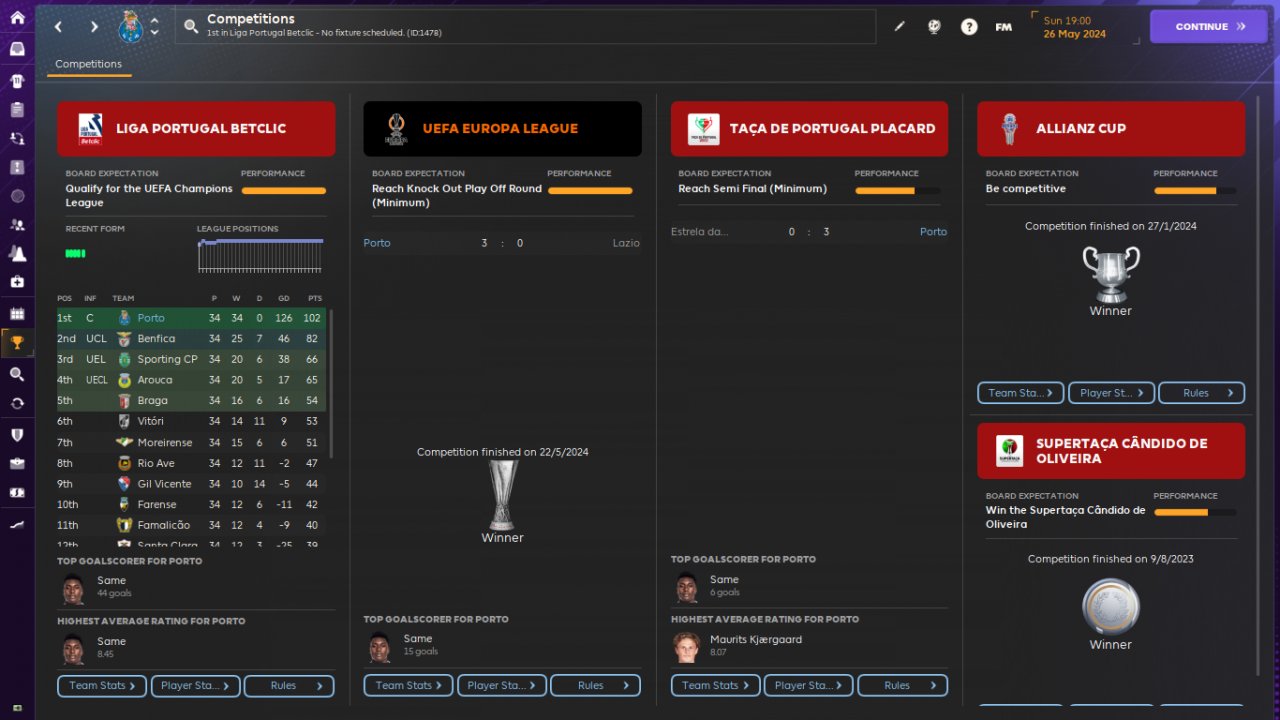This screenshot has height=720, width=1280.
Task: Navigate back with the left arrow
Action: point(58,27)
